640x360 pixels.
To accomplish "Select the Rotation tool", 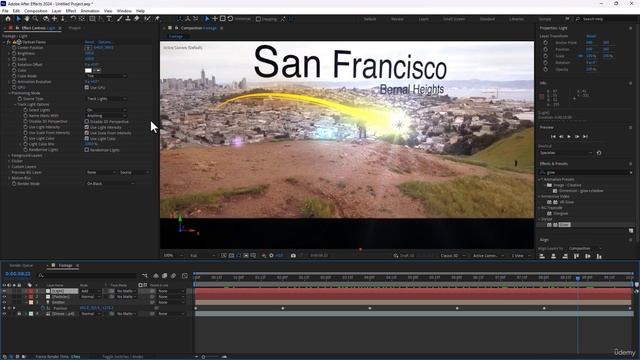I will tap(73, 19).
